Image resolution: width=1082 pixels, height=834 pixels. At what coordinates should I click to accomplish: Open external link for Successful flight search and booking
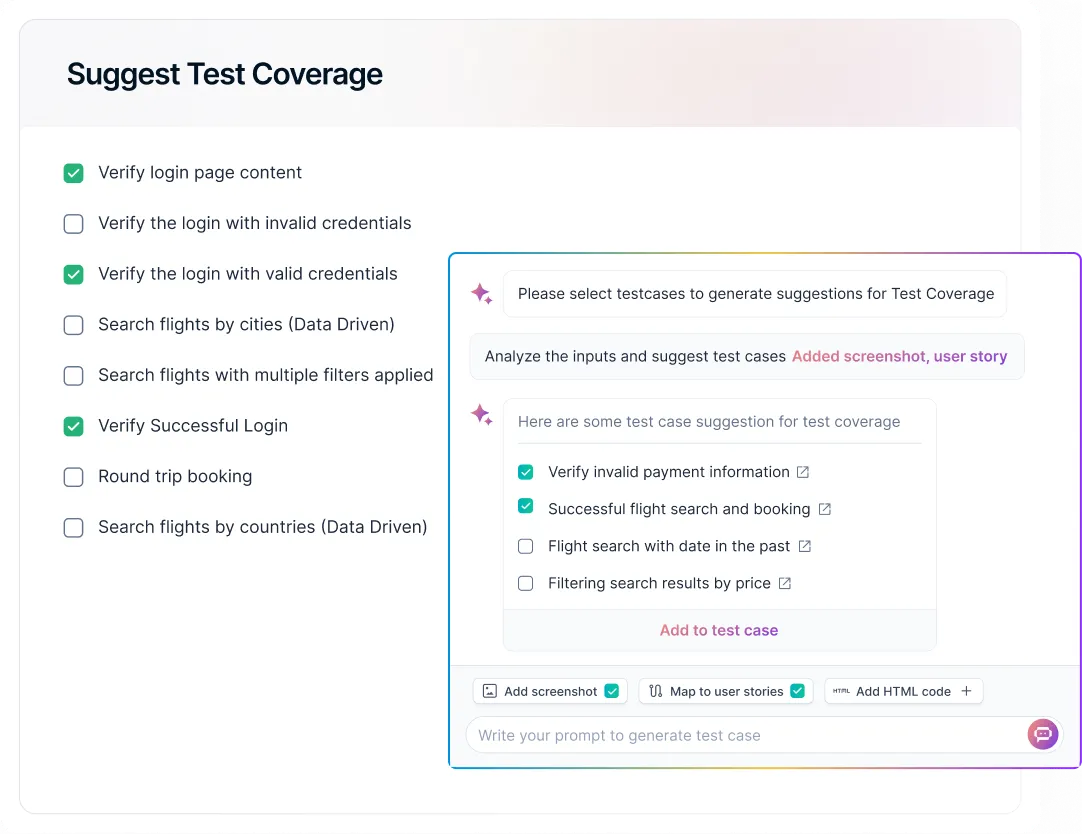pyautogui.click(x=825, y=509)
